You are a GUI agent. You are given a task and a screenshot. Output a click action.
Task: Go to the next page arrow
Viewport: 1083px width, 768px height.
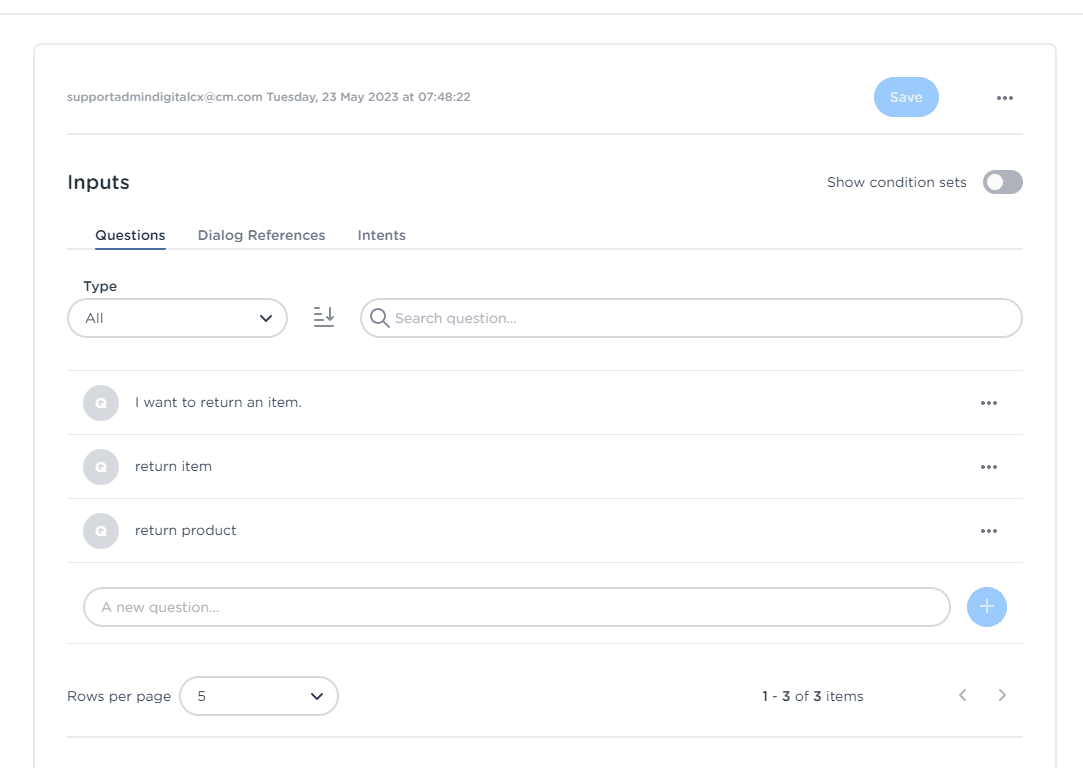tap(1002, 696)
